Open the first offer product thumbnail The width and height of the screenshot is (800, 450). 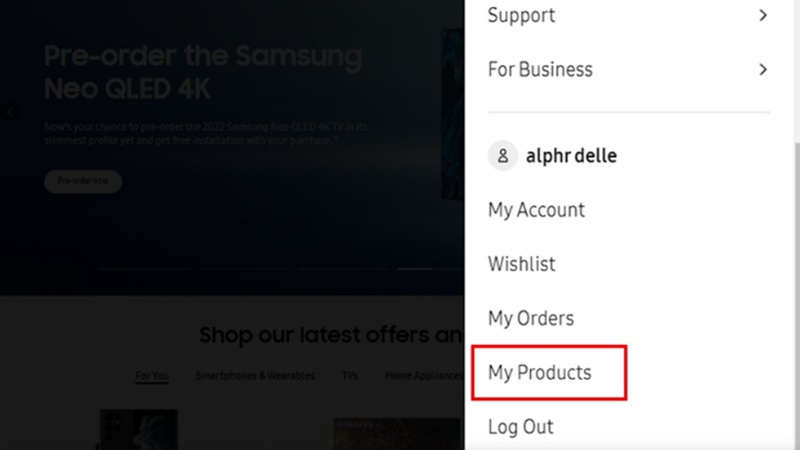tap(138, 428)
